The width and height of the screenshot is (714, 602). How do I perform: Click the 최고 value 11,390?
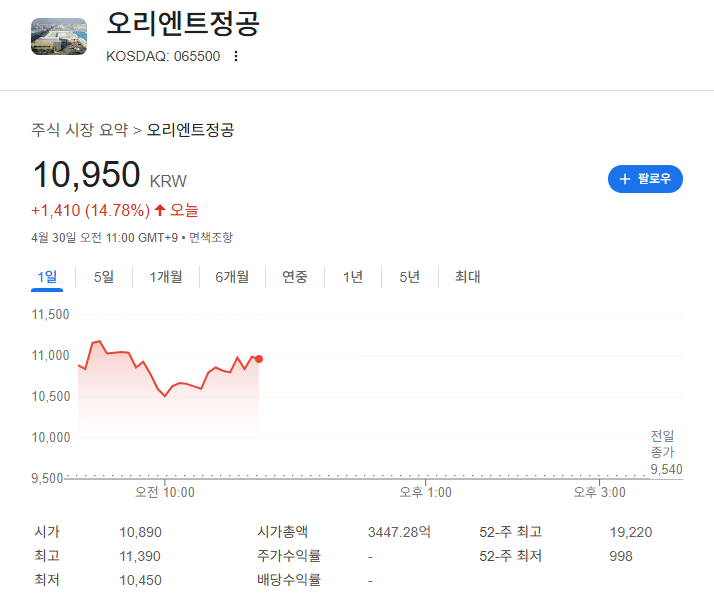[x=140, y=556]
